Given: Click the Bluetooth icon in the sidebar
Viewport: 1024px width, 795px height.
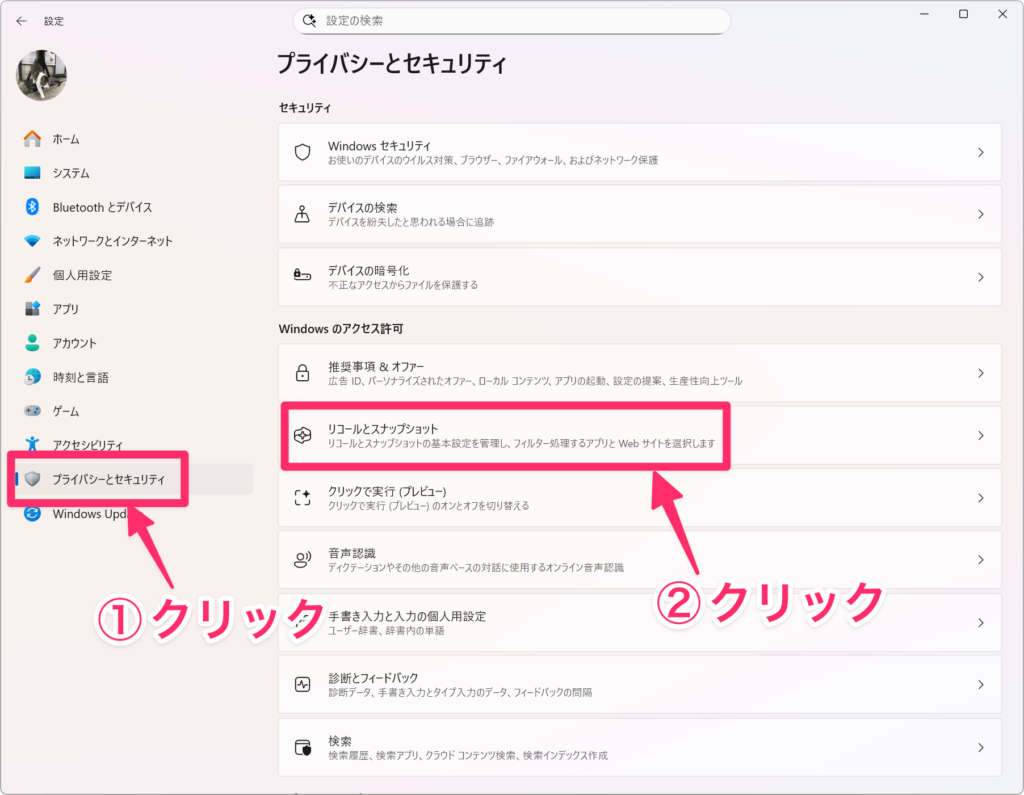Looking at the screenshot, I should coord(32,206).
